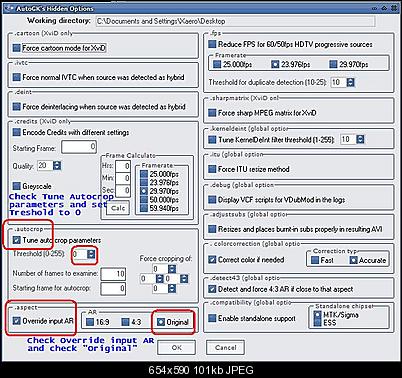Image resolution: width=402 pixels, height=378 pixels.
Task: Choose 23.976fps in Frame Calculator framerate
Action: point(144,182)
